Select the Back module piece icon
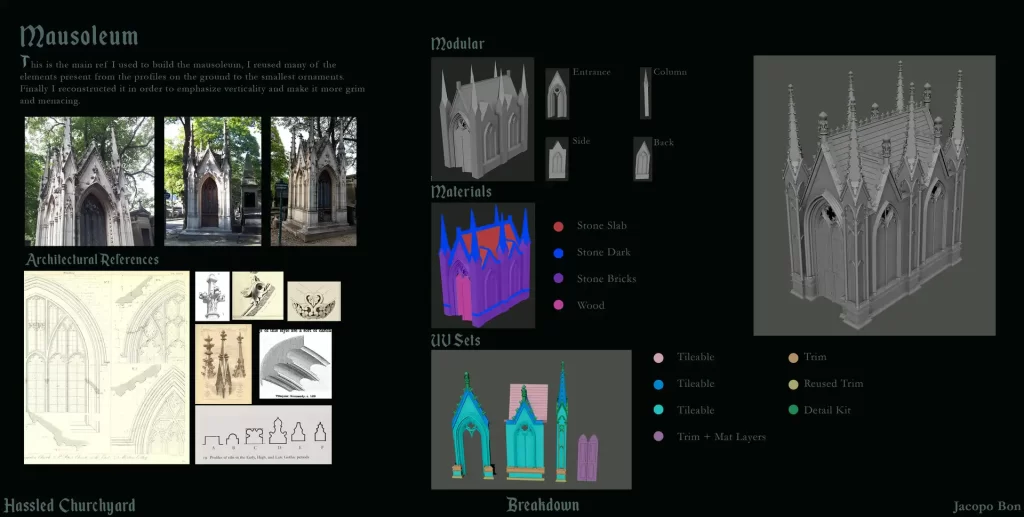The width and height of the screenshot is (1024, 517). point(644,160)
